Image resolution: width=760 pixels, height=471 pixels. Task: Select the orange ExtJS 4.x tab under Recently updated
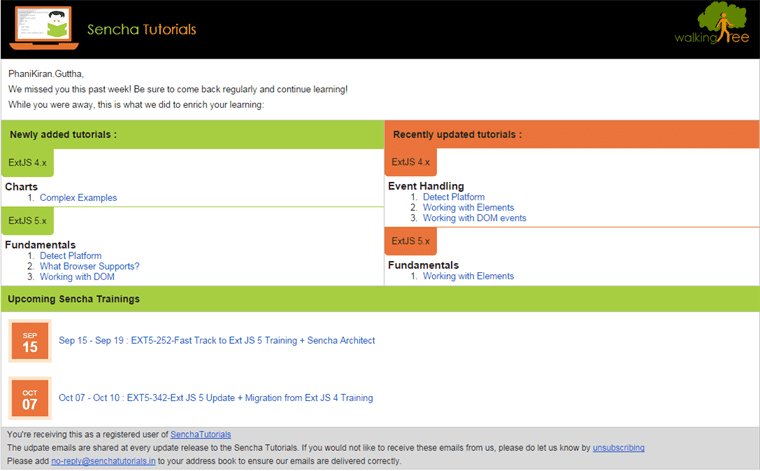pyautogui.click(x=411, y=162)
